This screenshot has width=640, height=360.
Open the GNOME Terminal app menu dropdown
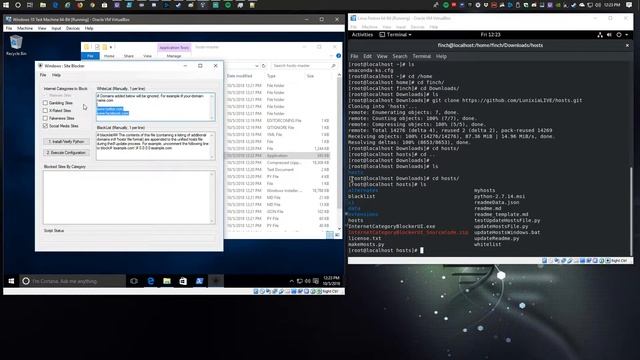(396, 35)
